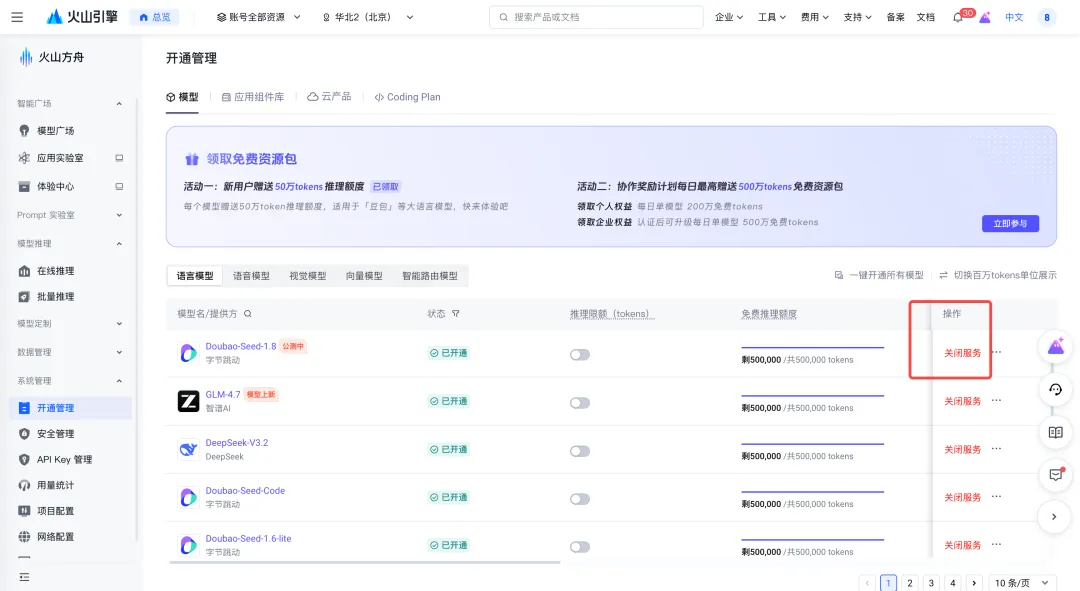The height and width of the screenshot is (591, 1080).
Task: Click 切换百万tokens单位展示
Action: click(x=998, y=275)
